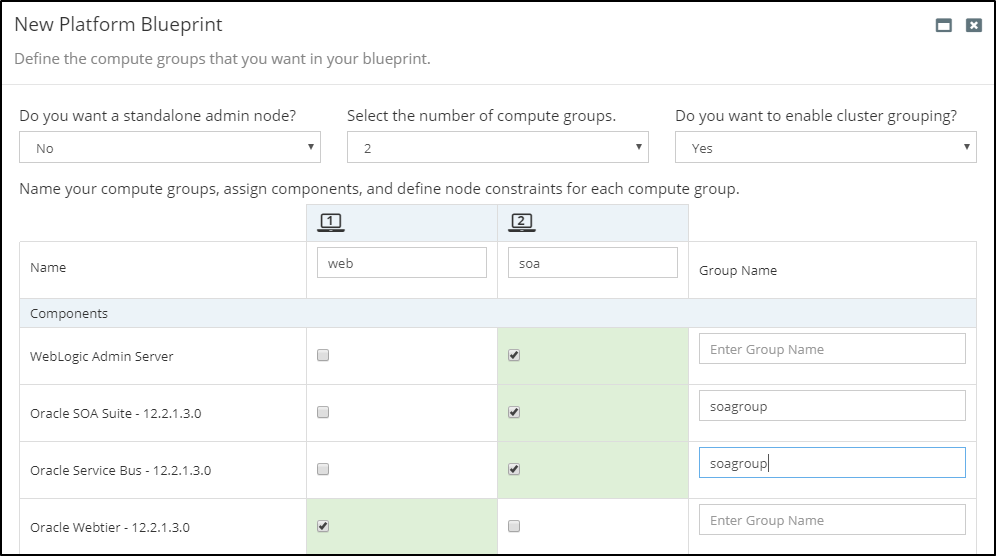Open the enable cluster grouping dropdown
The height and width of the screenshot is (556, 996).
tap(825, 148)
